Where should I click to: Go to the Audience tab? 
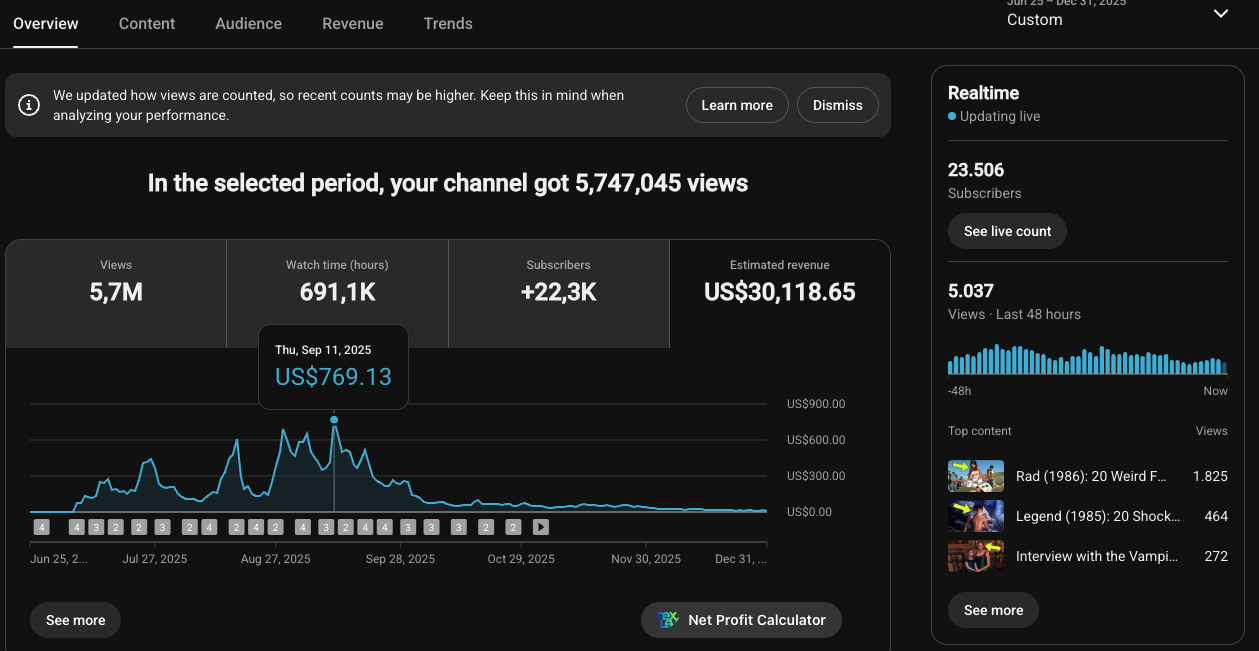click(249, 23)
